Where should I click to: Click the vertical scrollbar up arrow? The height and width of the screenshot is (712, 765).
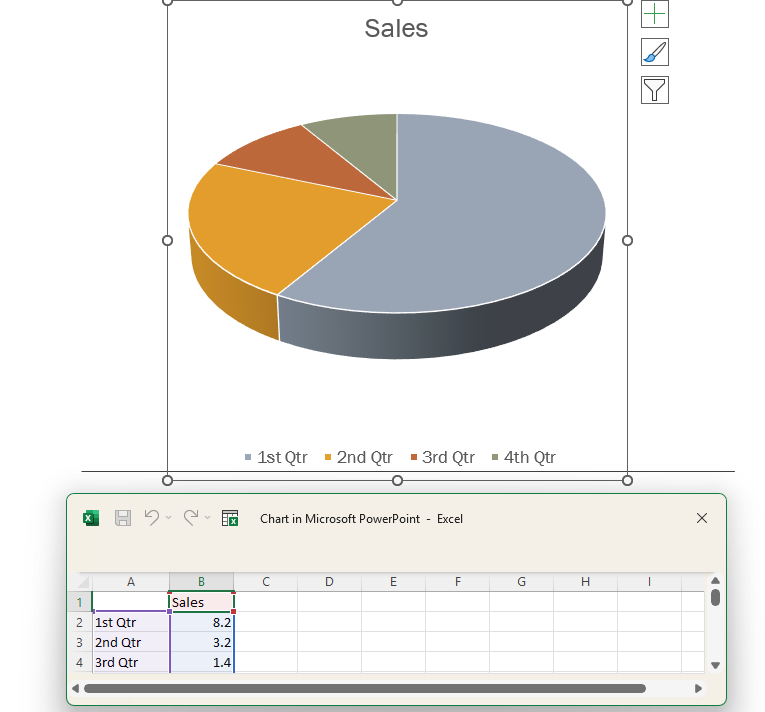coord(715,581)
